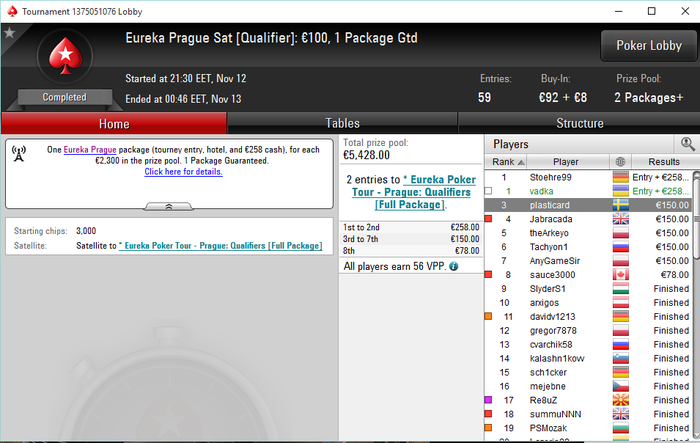The height and width of the screenshot is (443, 700).
Task: Click the broadcast antenna announcement icon
Action: pos(19,154)
